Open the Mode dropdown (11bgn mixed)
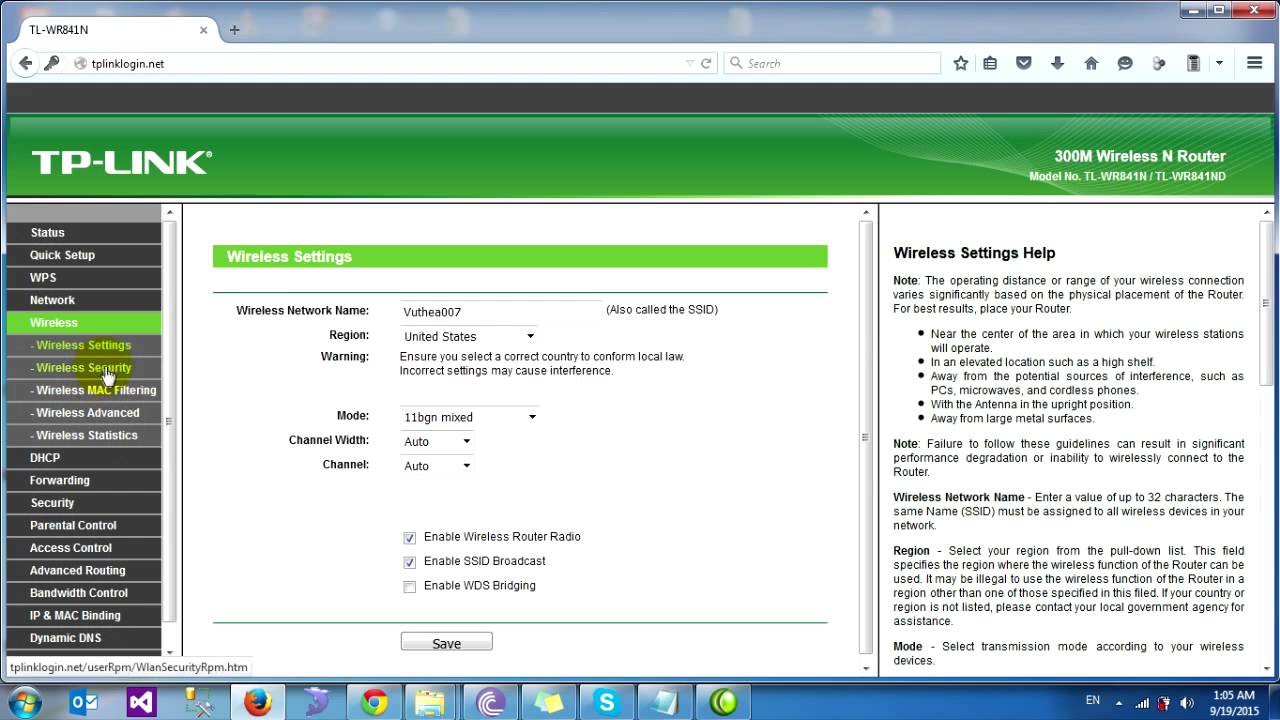Screen dimensions: 1280x720 (x=470, y=417)
